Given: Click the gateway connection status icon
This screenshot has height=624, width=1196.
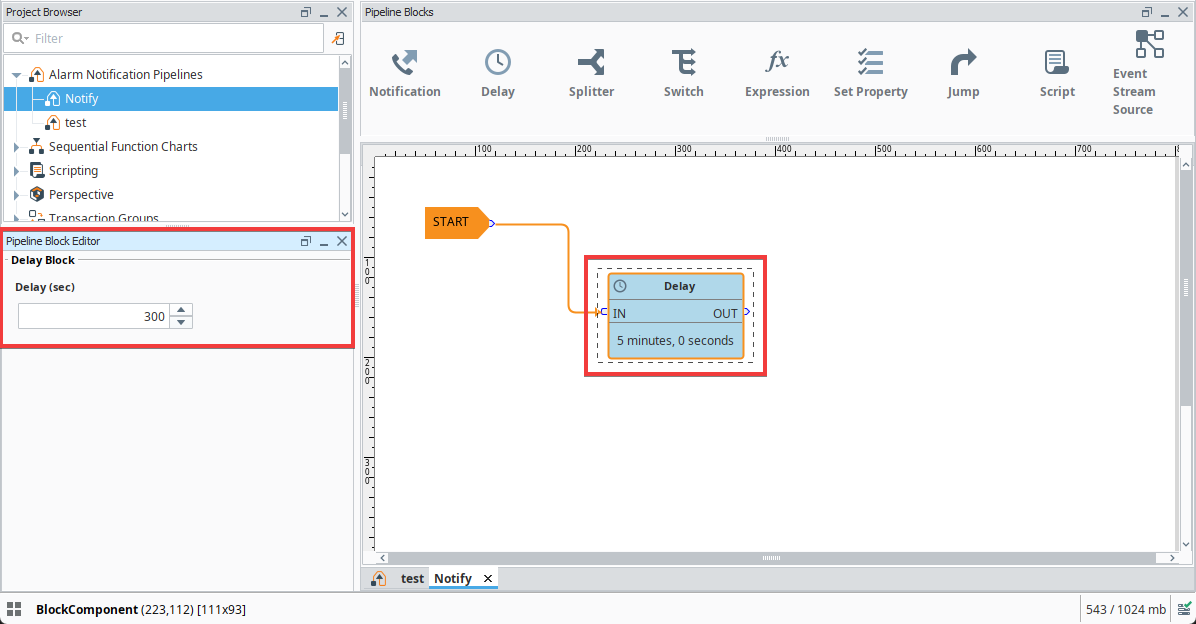Looking at the screenshot, I should click(1184, 609).
